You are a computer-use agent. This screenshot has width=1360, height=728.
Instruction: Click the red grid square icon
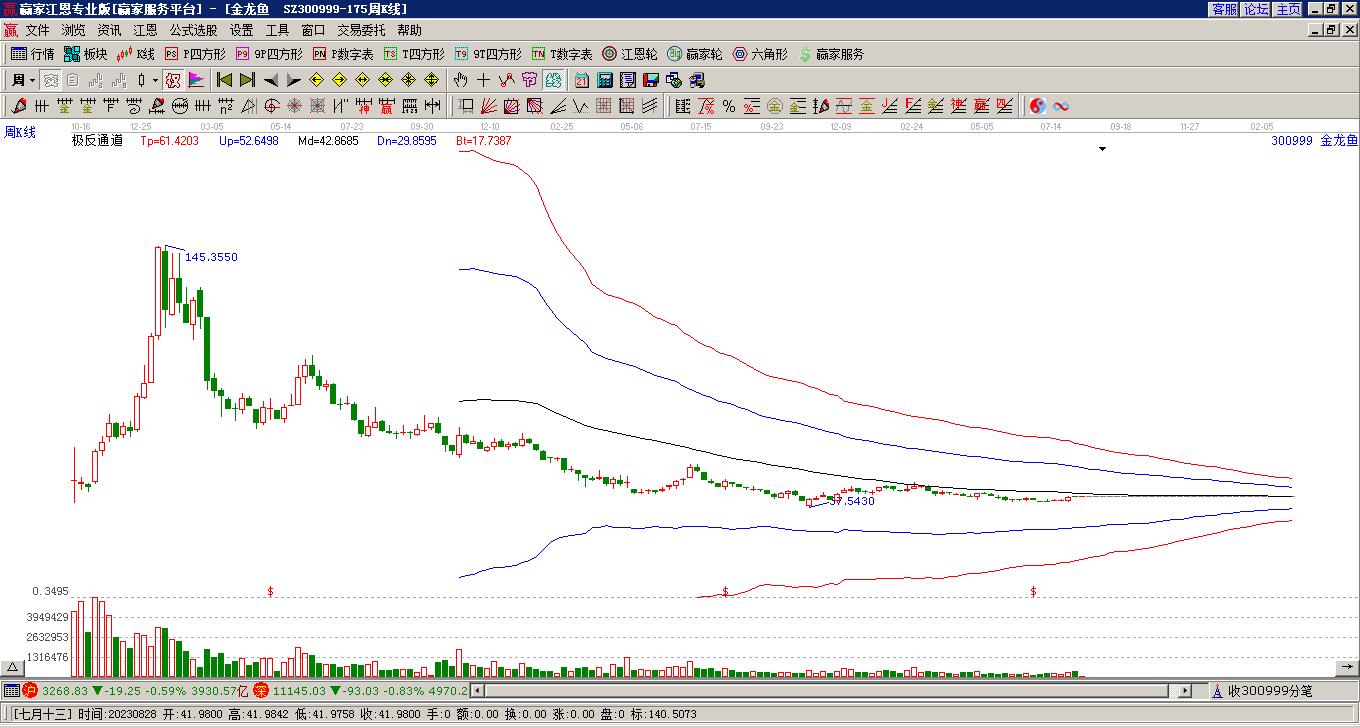[x=604, y=106]
